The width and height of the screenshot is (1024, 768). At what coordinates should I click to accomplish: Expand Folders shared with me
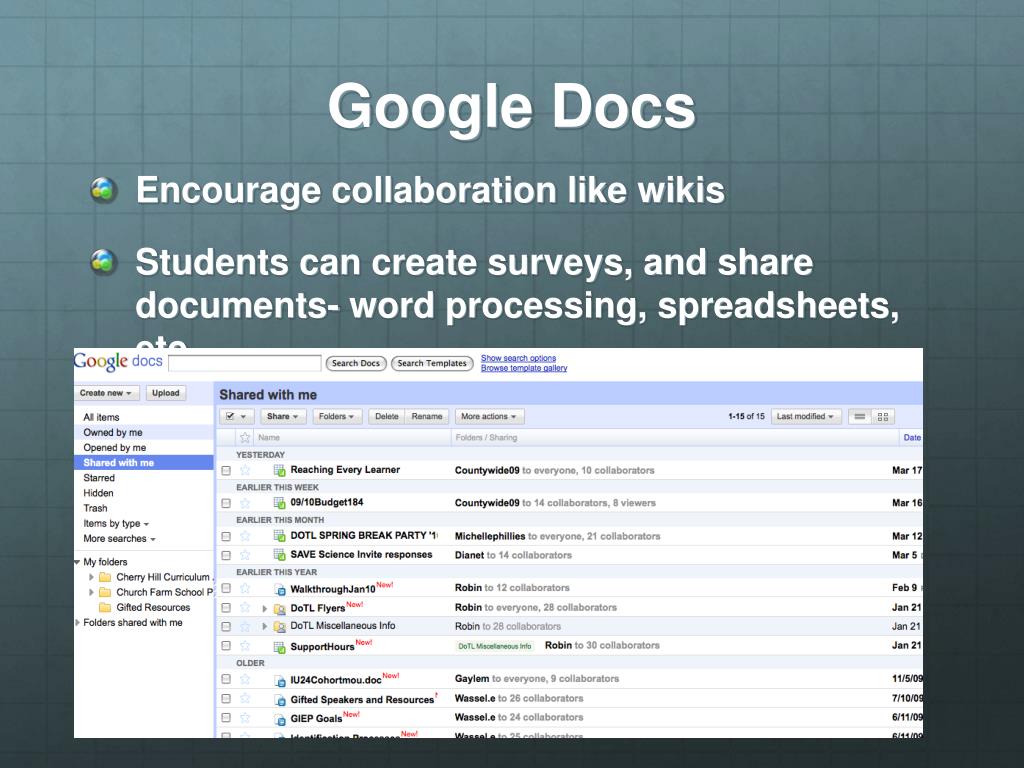[78, 623]
